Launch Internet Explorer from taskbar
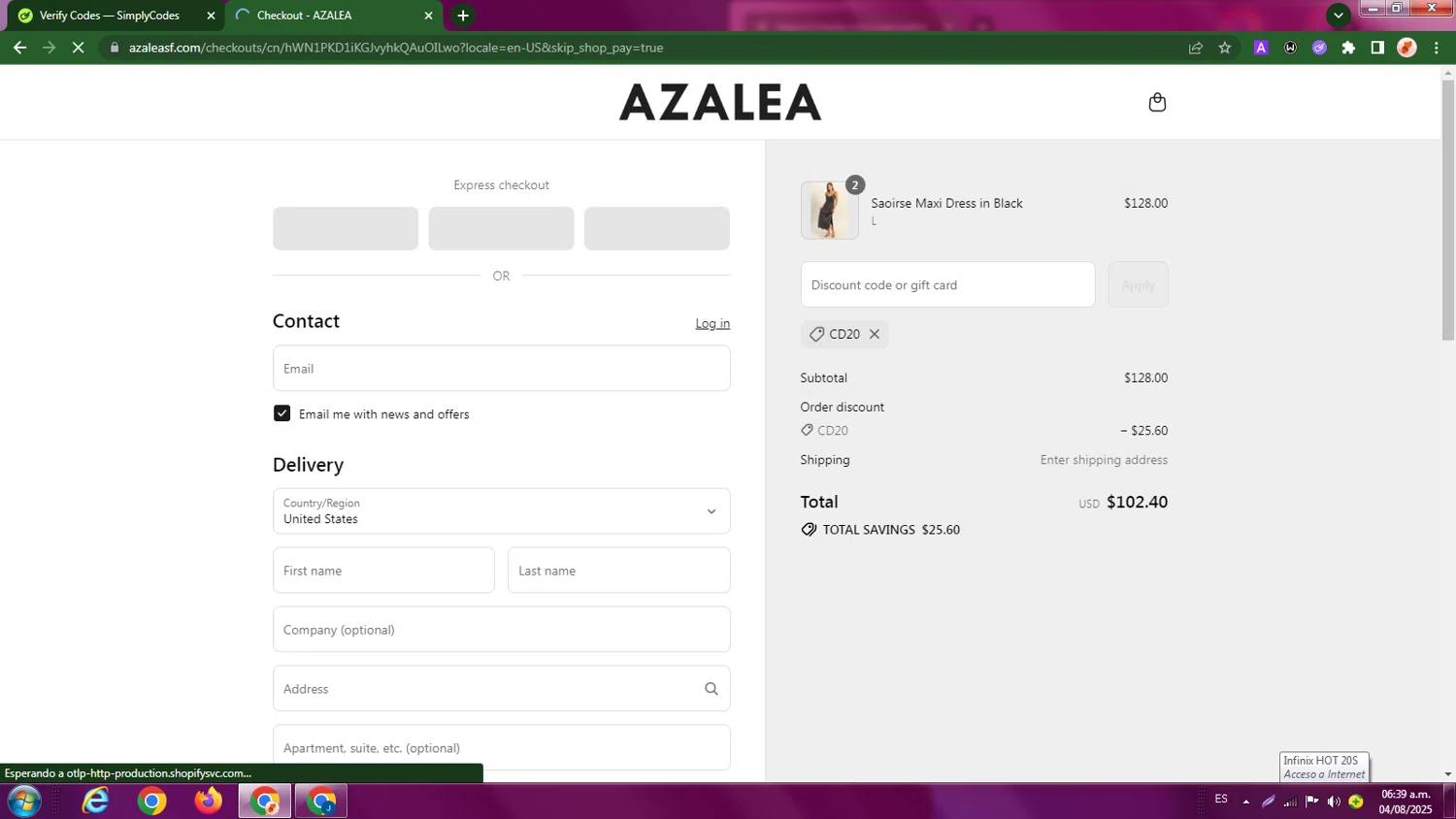1456x819 pixels. coord(95,802)
